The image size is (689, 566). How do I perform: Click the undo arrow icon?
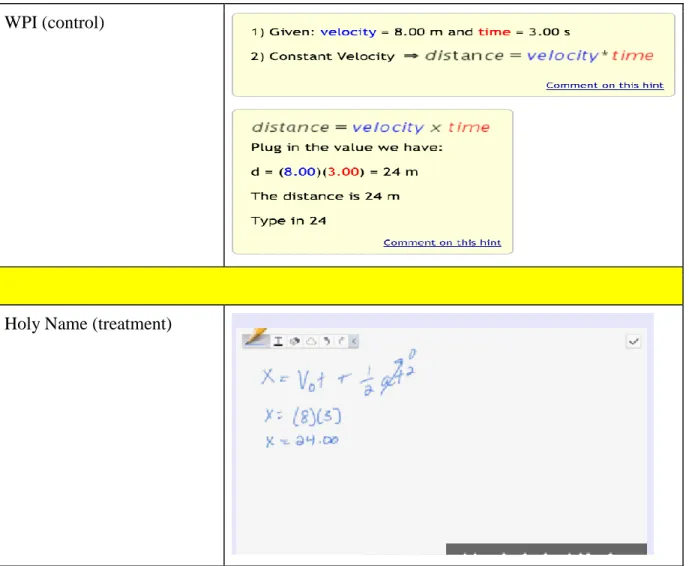coord(326,341)
